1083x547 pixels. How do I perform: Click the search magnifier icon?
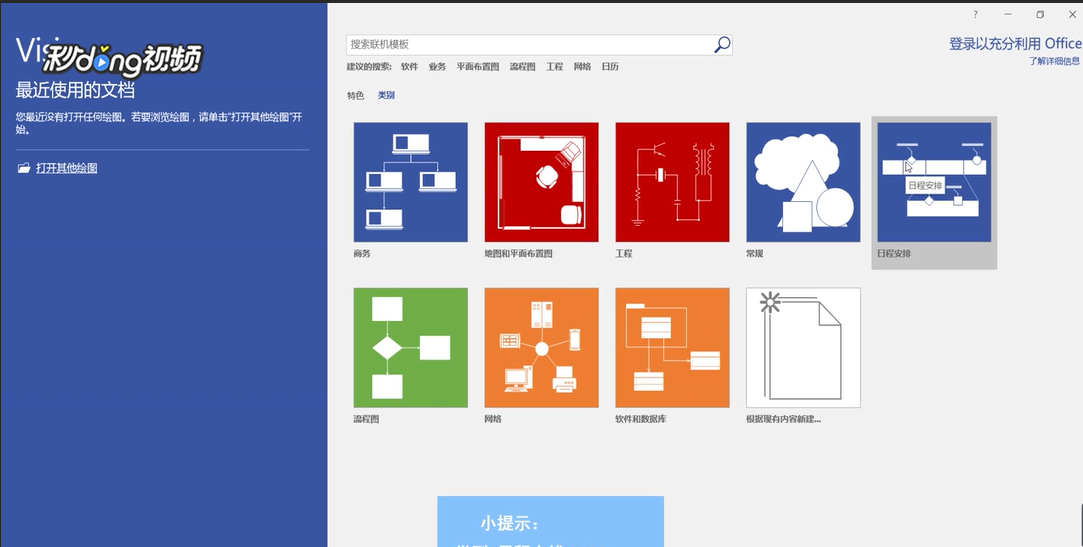[722, 45]
